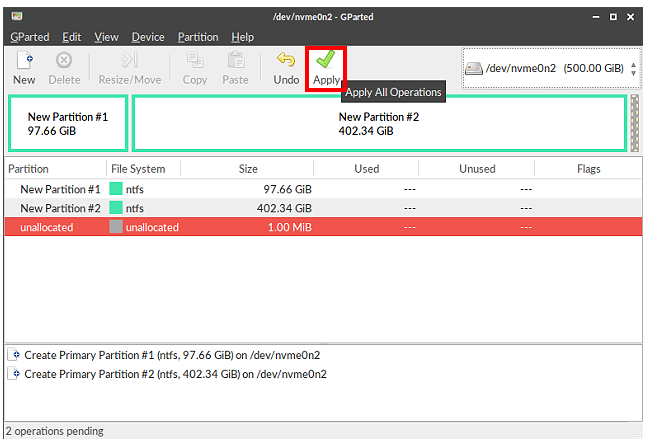
Task: Select the unallocated row in partition table
Action: (323, 227)
